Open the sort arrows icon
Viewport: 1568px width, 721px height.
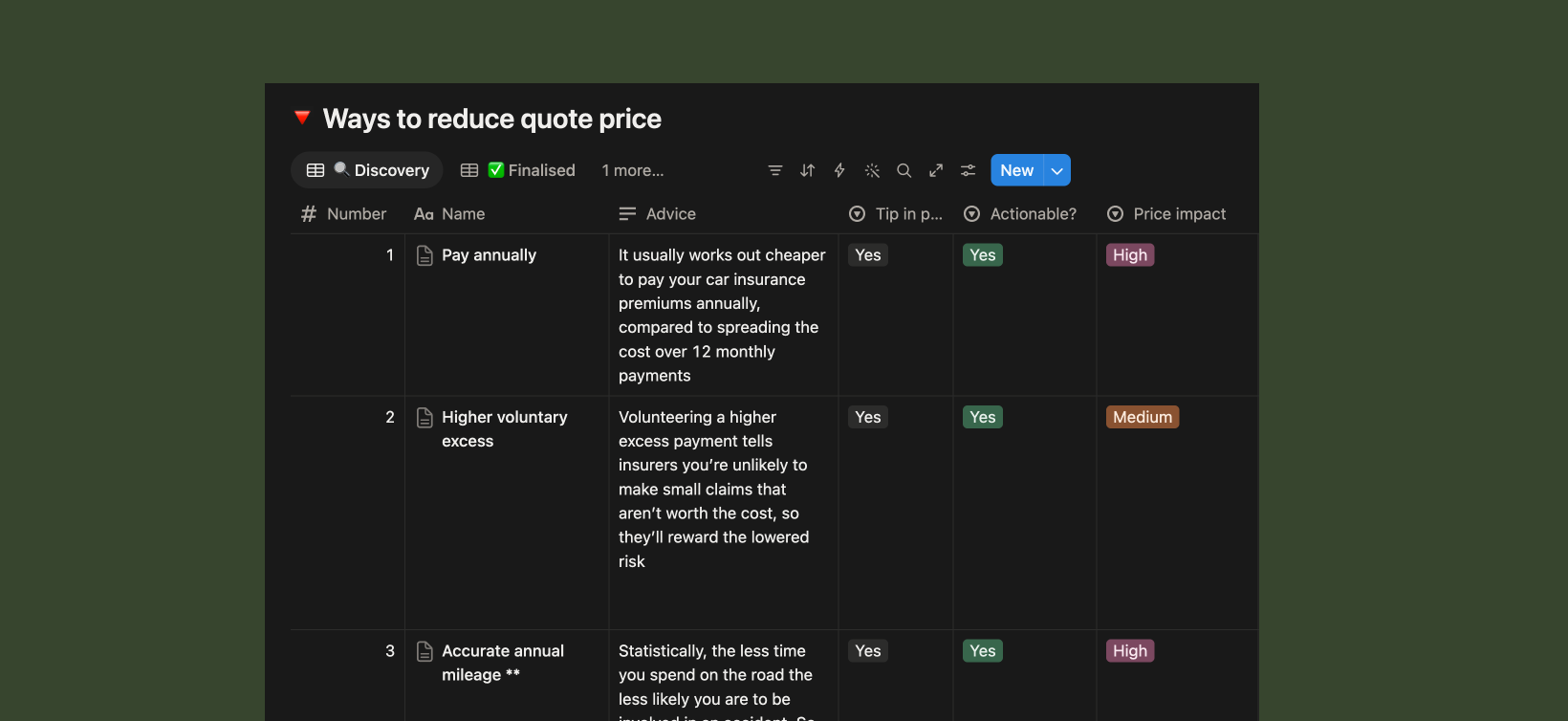pyautogui.click(x=808, y=170)
